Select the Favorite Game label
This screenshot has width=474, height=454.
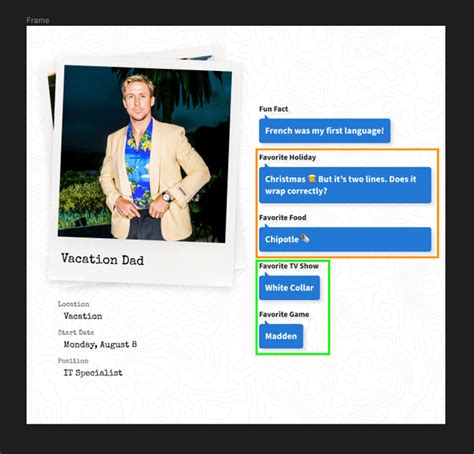coord(284,314)
